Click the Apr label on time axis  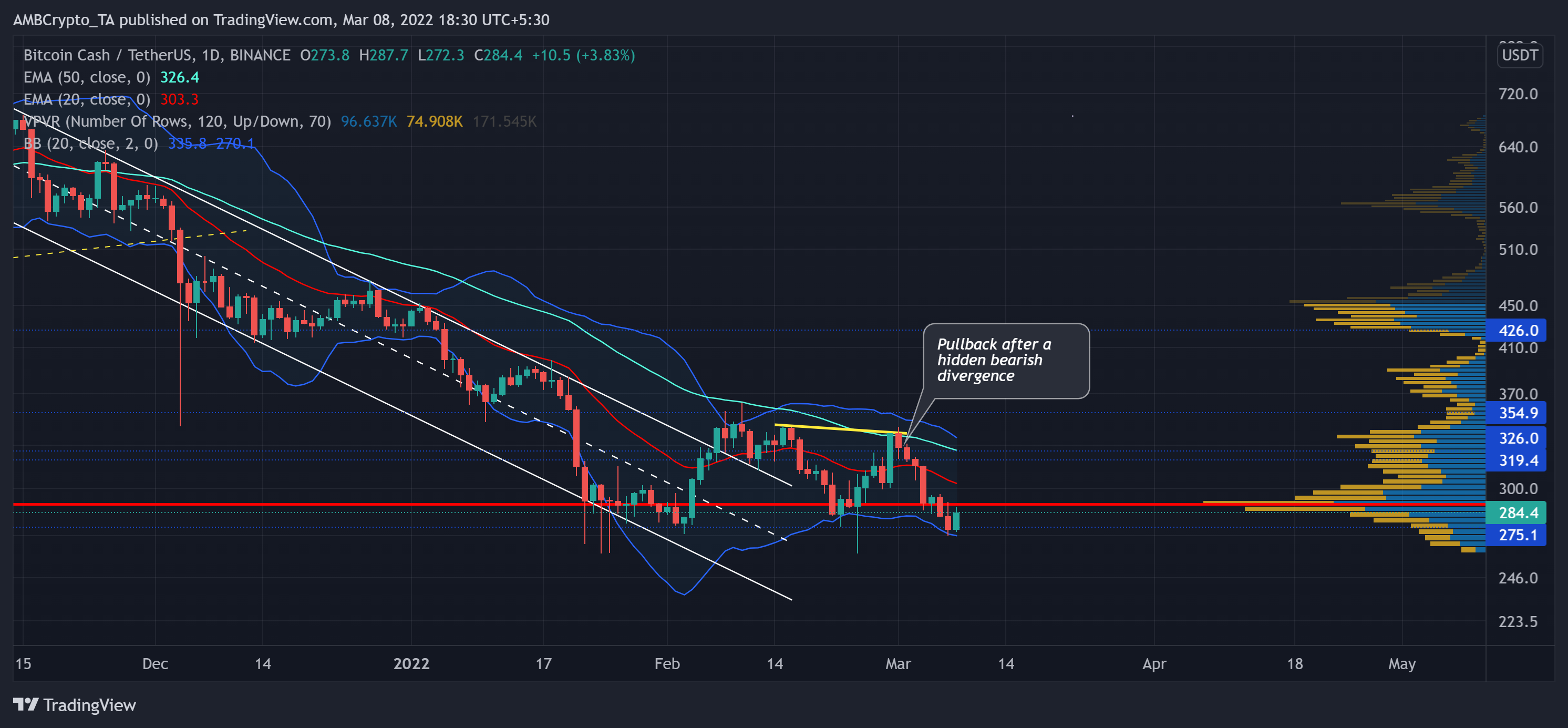[x=1154, y=663]
